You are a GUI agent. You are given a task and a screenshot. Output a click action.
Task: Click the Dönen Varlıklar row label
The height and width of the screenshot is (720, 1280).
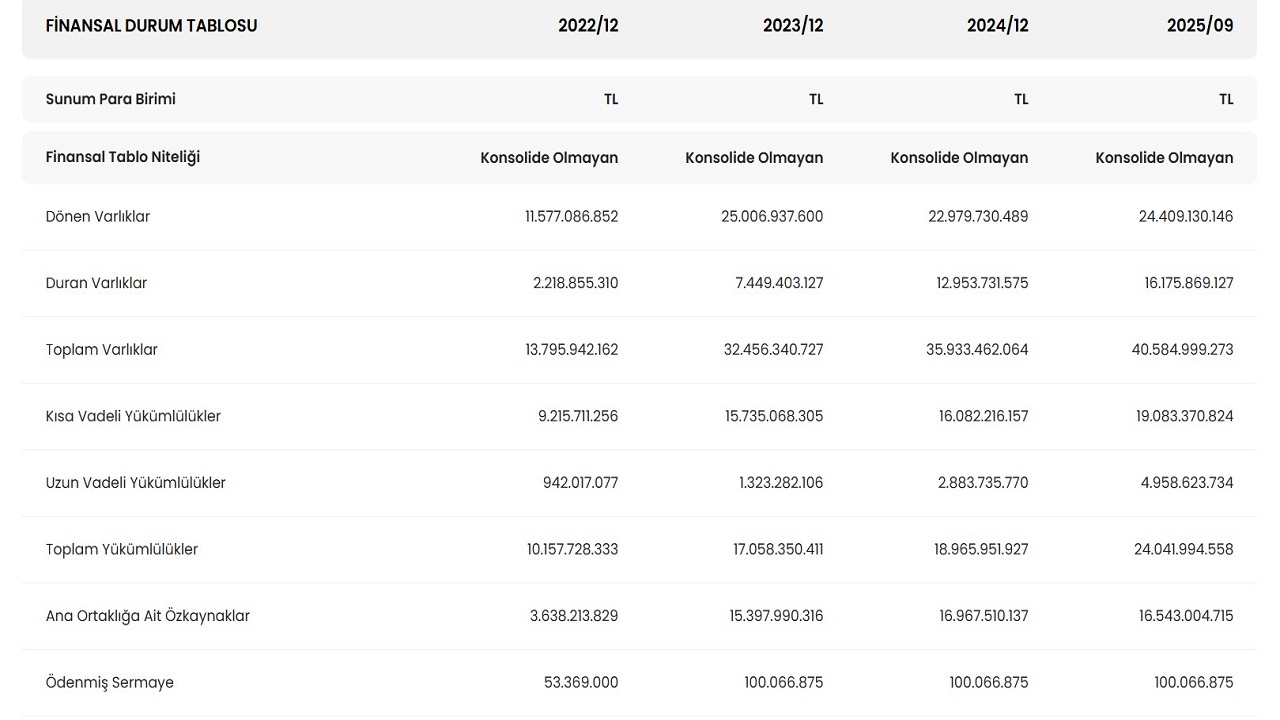98,217
